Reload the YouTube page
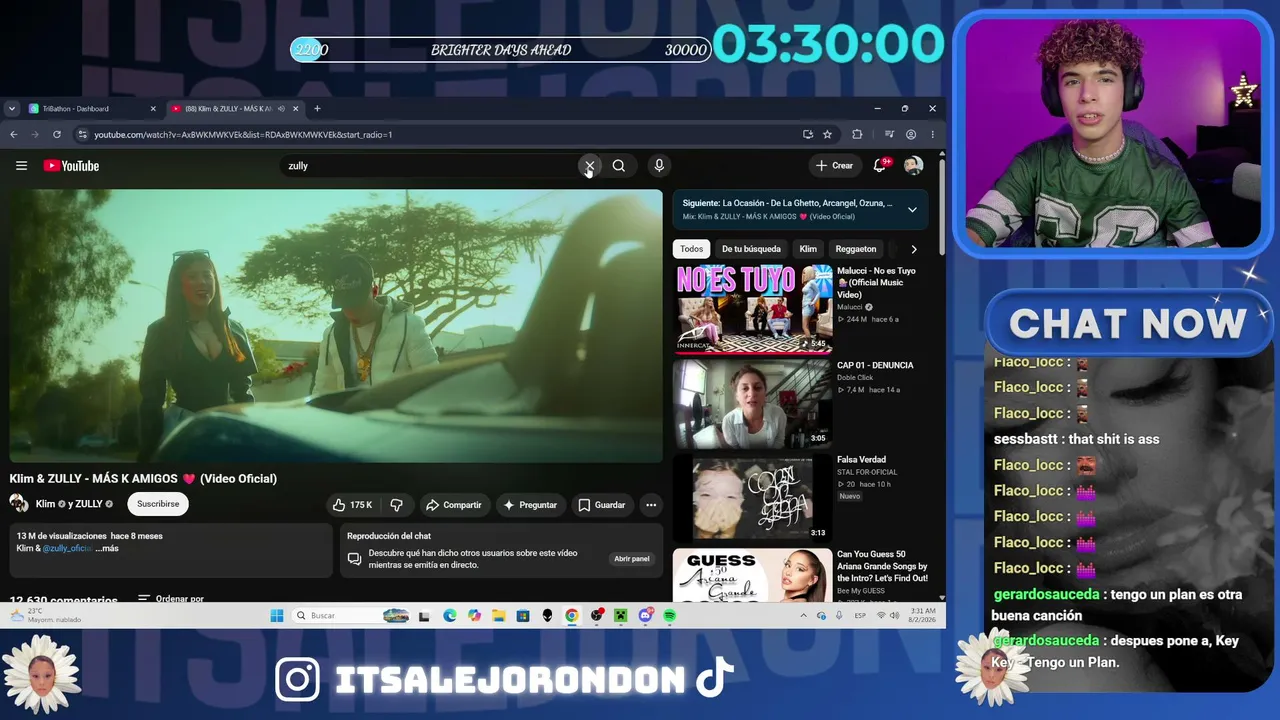Viewport: 1280px width, 720px height. 57,134
